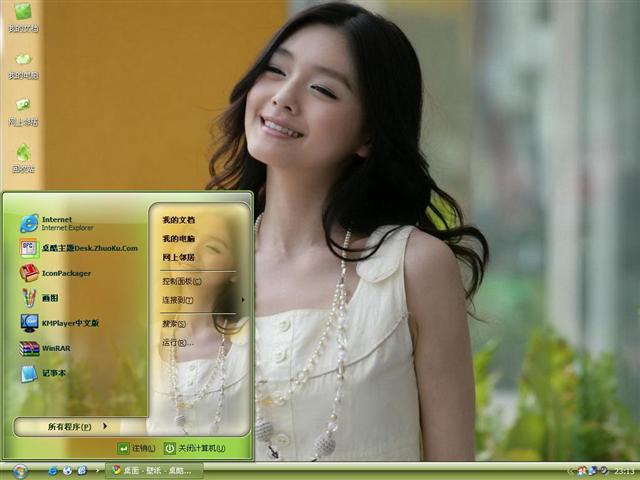The image size is (640, 480).
Task: Open 控制面板(C) control panel
Action: pyautogui.click(x=182, y=281)
